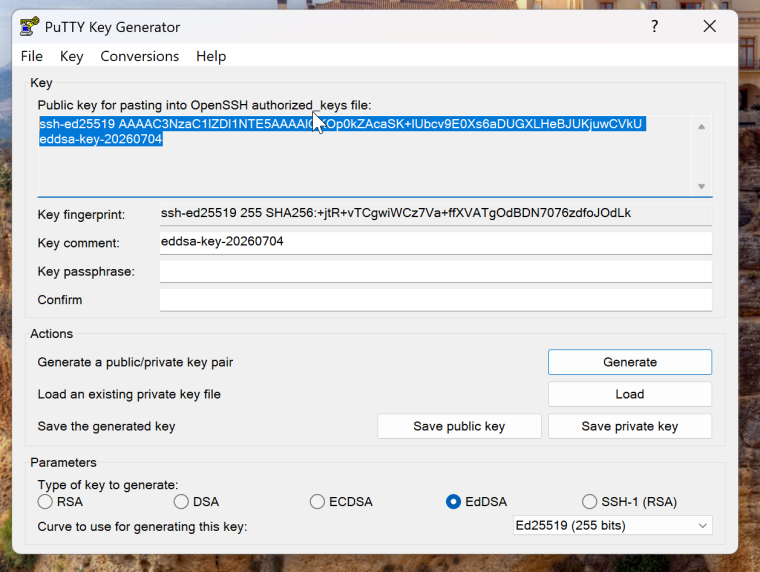This screenshot has width=760, height=572.
Task: Click the highlighted ssh-ed25519 public key text
Action: (x=340, y=124)
